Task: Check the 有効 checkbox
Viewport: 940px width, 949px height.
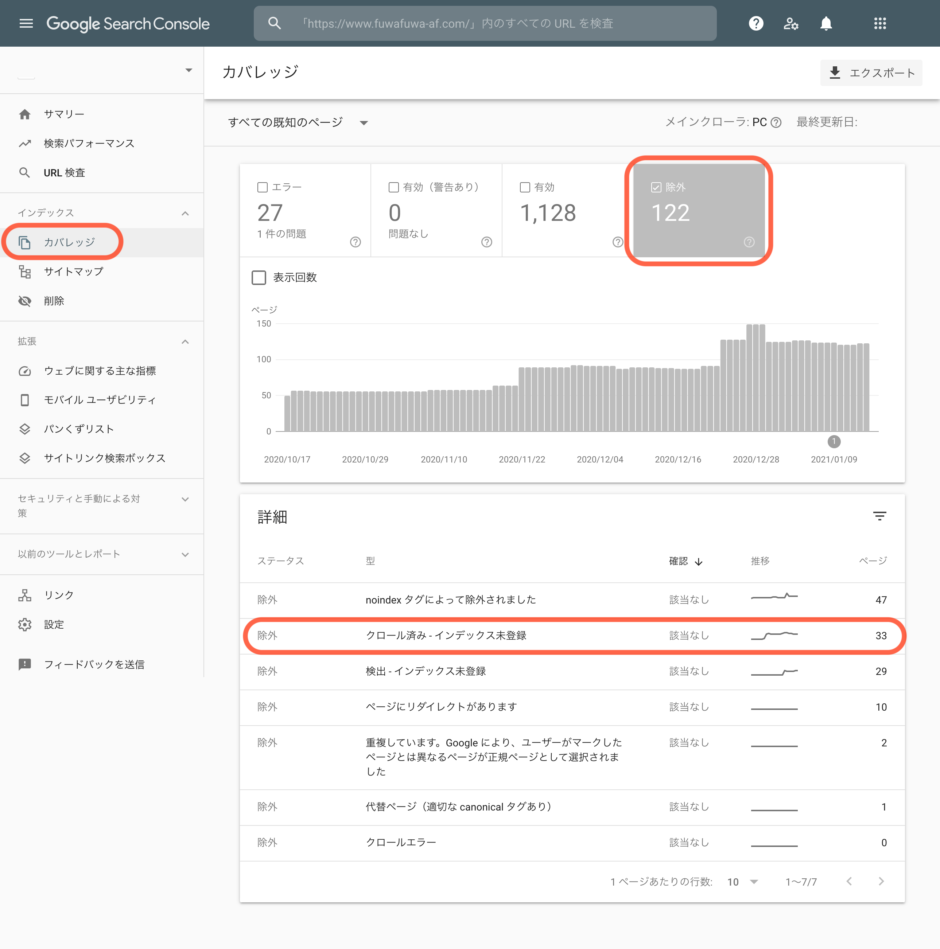Action: 525,187
